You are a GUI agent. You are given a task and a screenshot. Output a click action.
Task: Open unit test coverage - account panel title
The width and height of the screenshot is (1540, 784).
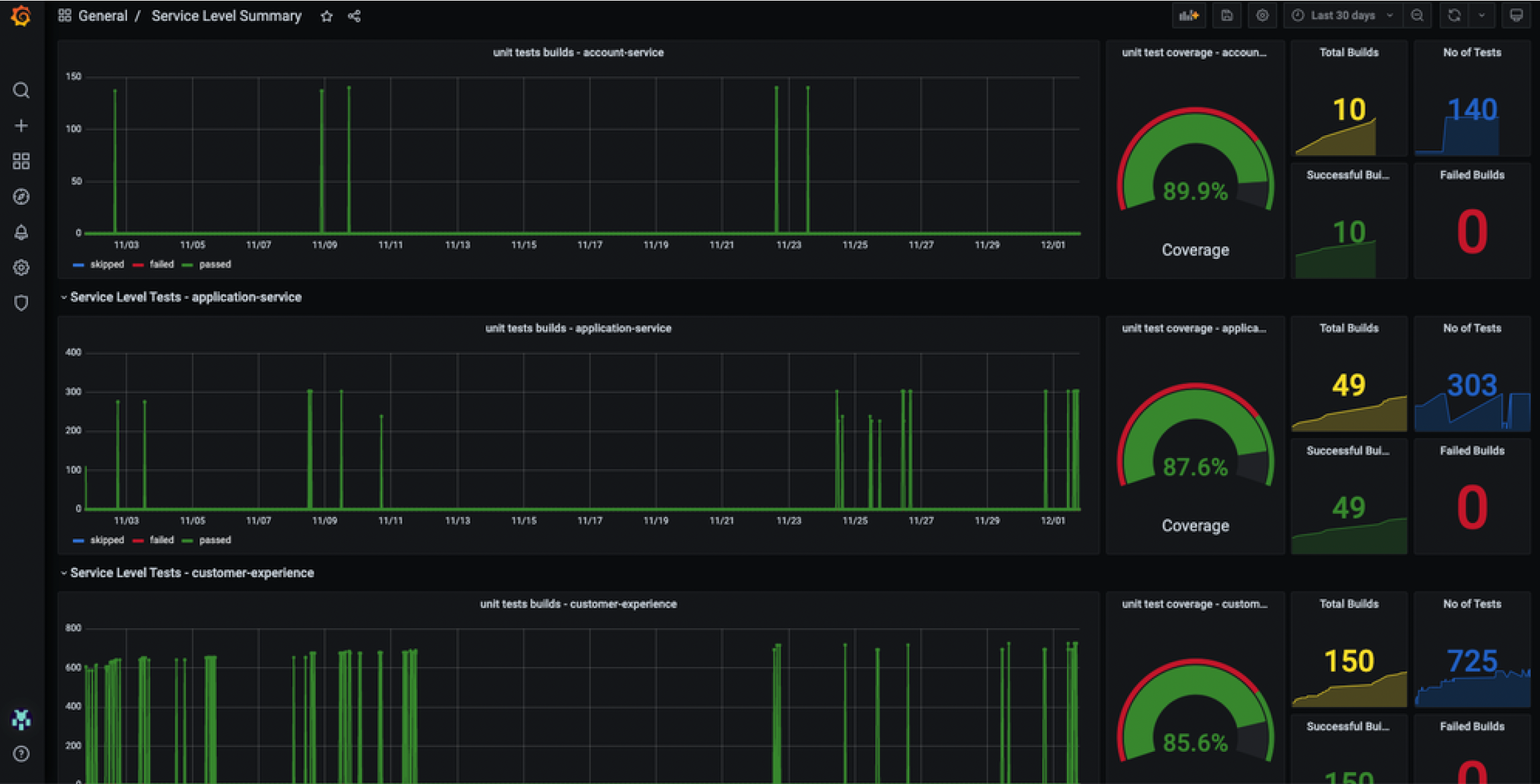click(1194, 53)
